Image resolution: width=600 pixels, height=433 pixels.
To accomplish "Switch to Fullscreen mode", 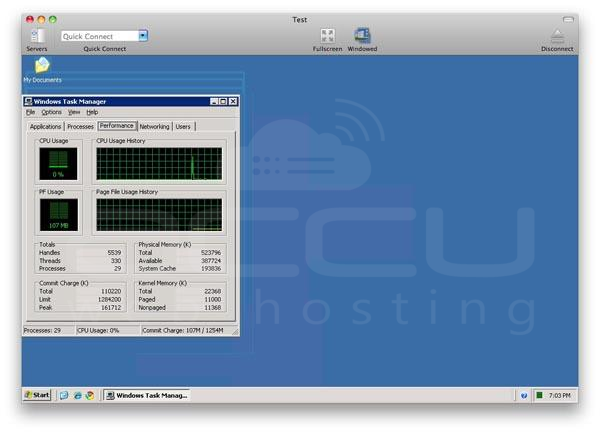I will [328, 36].
